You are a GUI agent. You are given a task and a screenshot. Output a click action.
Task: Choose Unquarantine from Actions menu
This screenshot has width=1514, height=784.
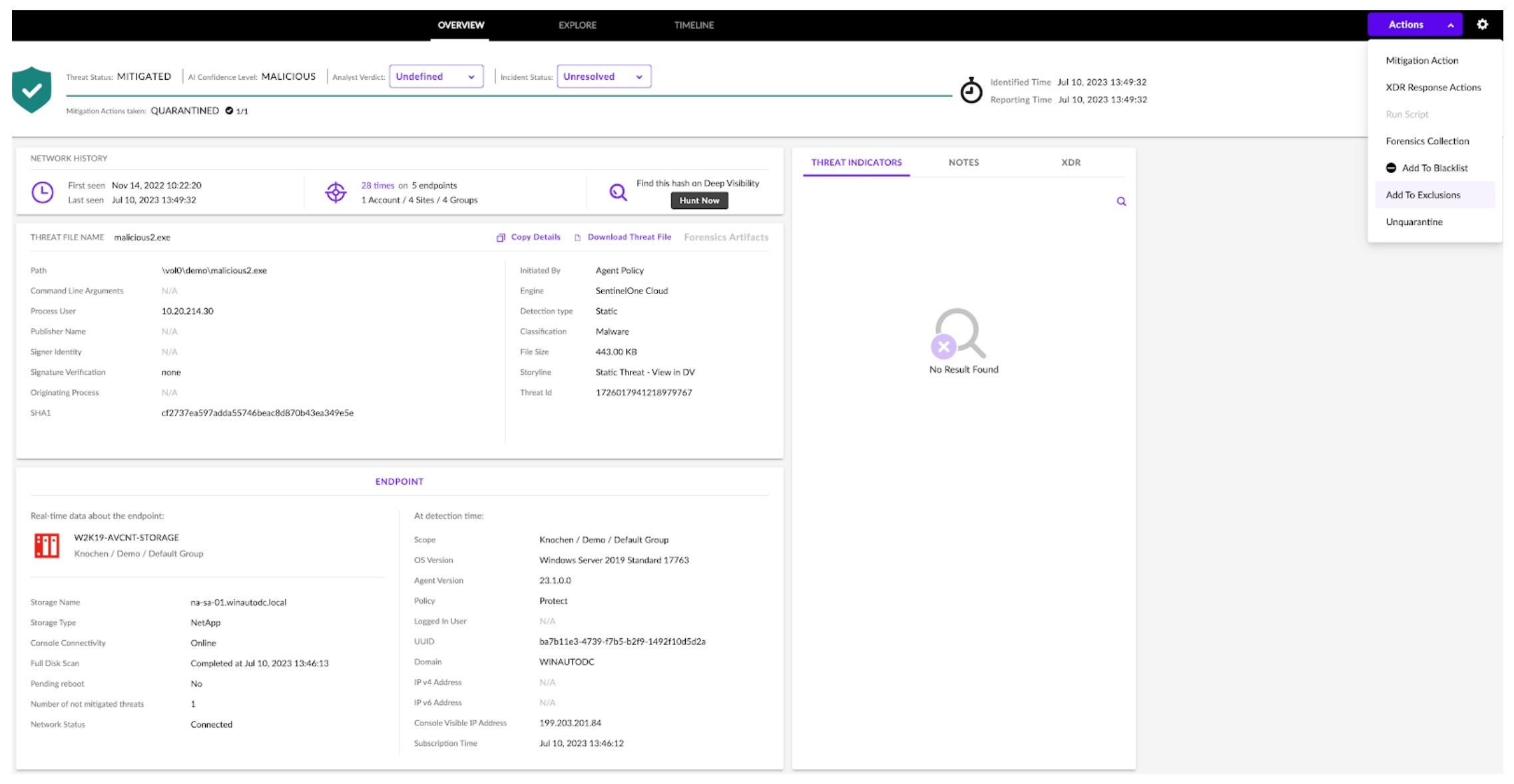tap(1414, 222)
